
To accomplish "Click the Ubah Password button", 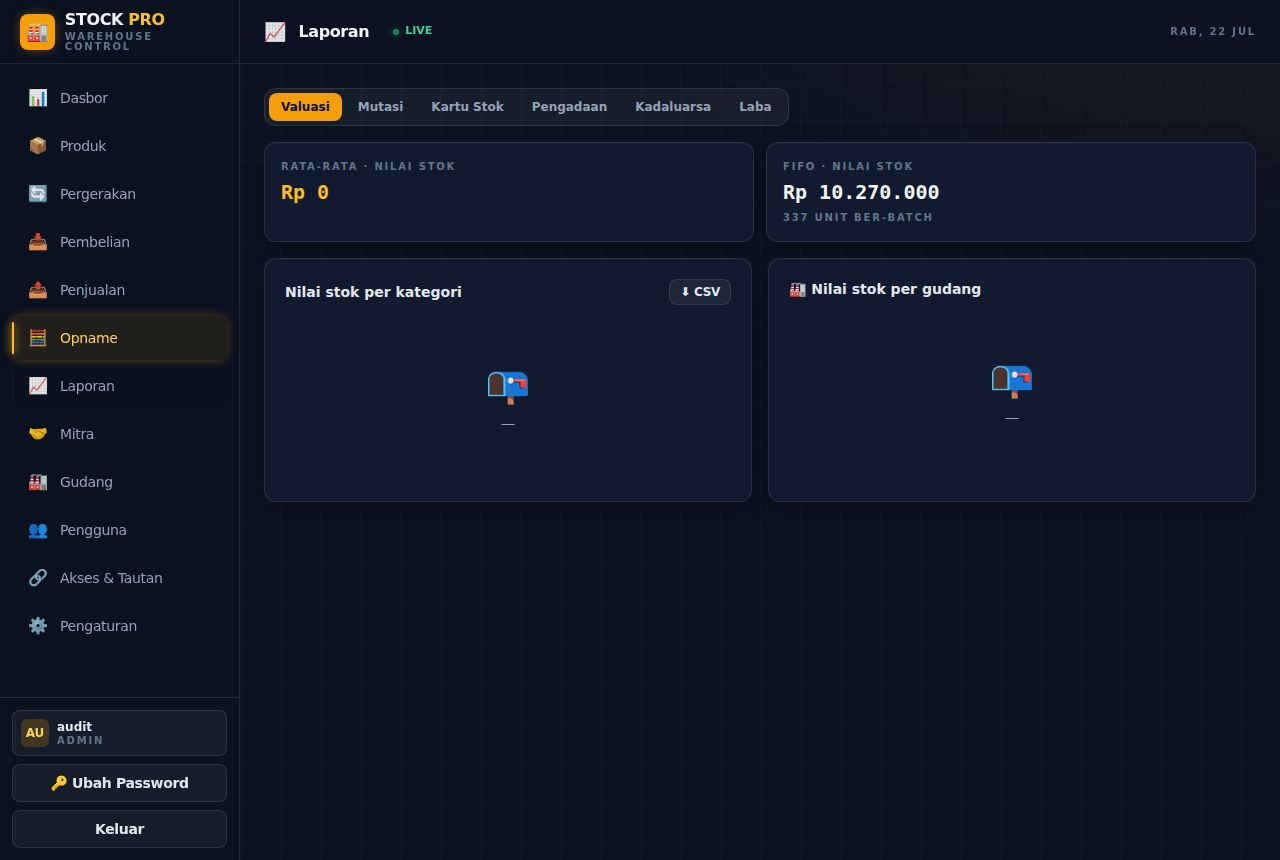I will [120, 783].
